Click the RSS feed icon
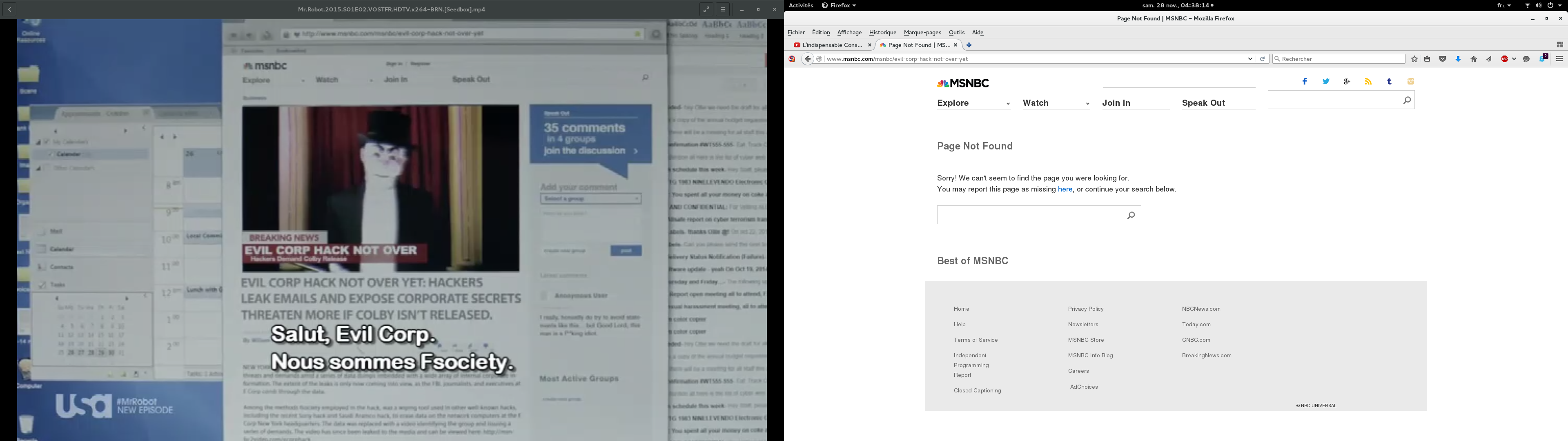Screen dimensions: 1568x441 pos(1368,82)
